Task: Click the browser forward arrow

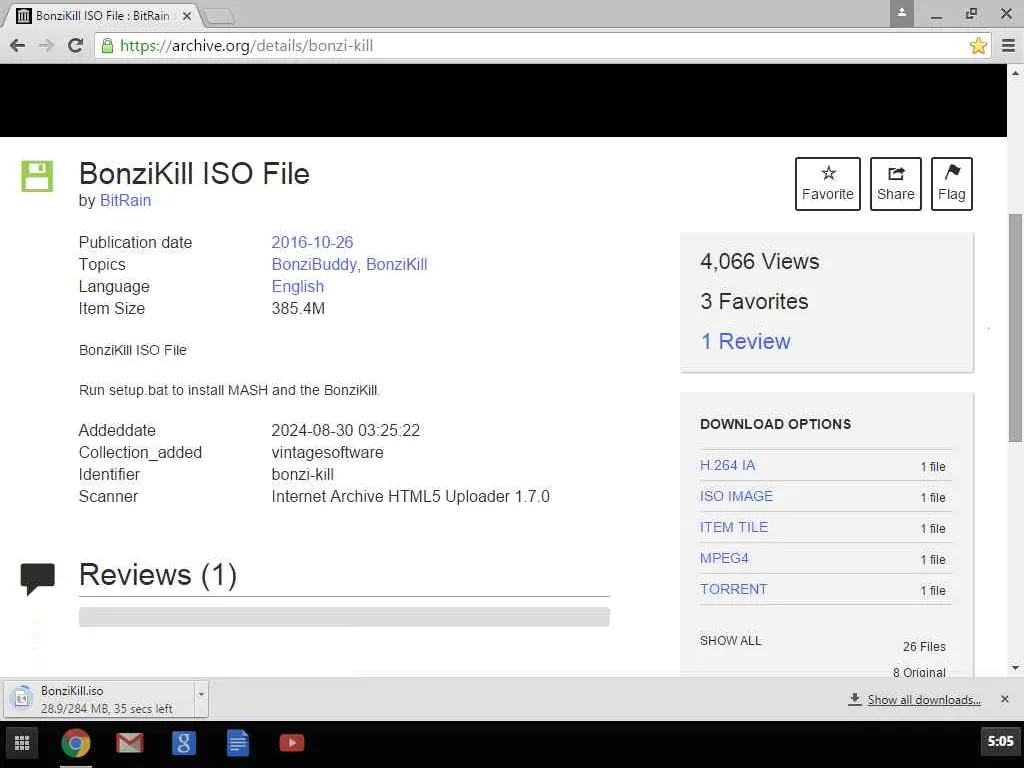Action: (46, 45)
